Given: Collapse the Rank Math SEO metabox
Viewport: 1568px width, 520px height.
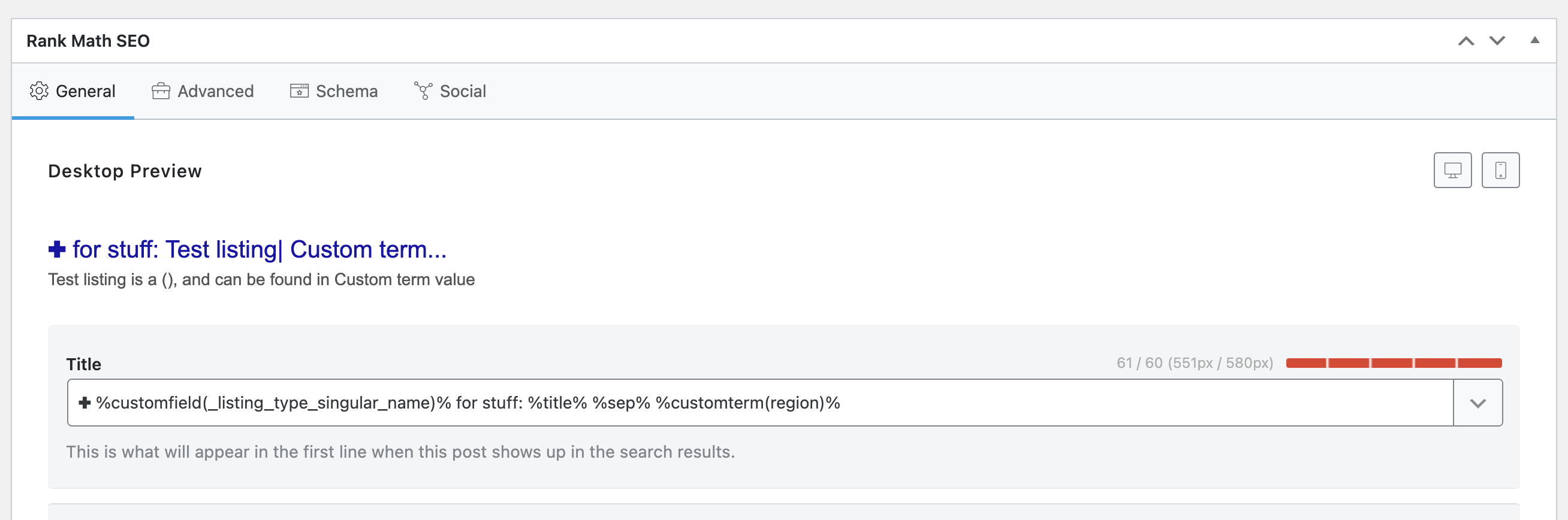Looking at the screenshot, I should [1534, 40].
